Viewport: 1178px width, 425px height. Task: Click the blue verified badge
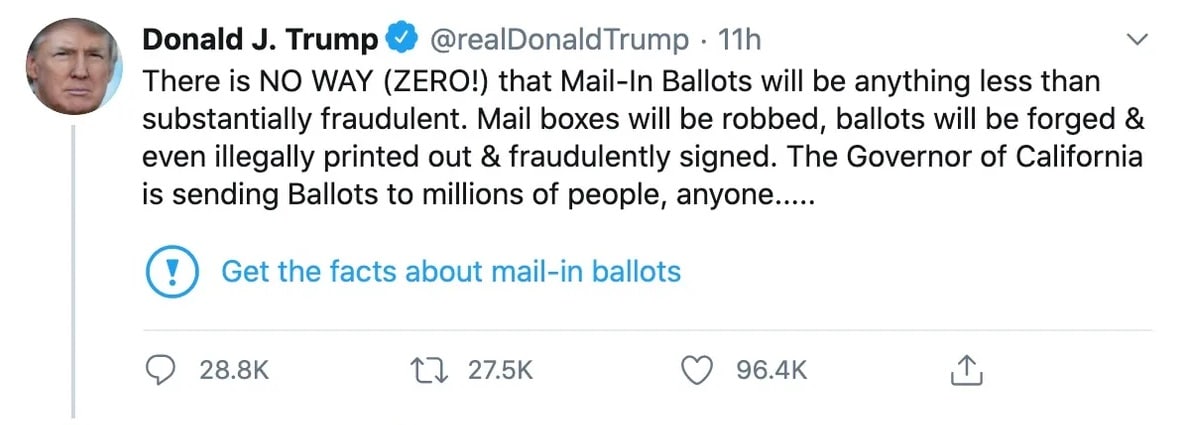(x=402, y=40)
